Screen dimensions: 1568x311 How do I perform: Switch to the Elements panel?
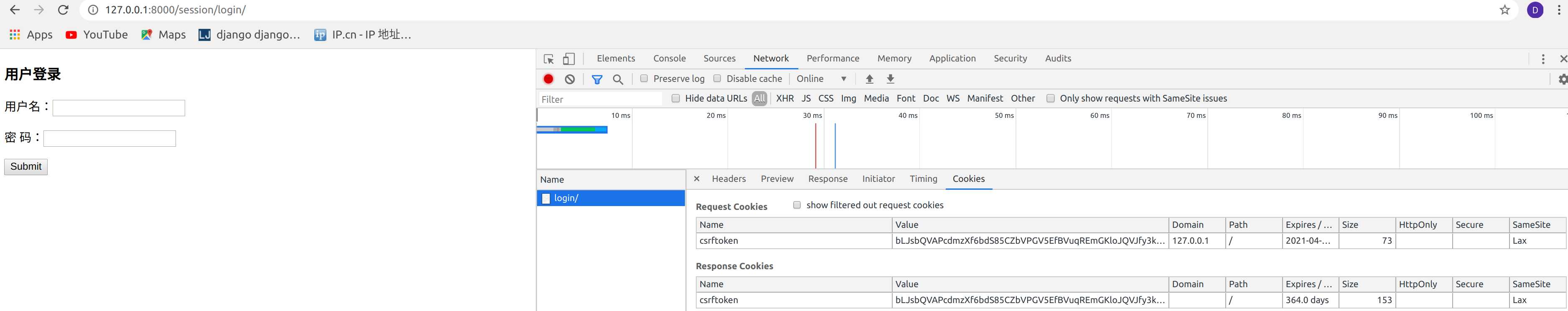click(x=616, y=59)
